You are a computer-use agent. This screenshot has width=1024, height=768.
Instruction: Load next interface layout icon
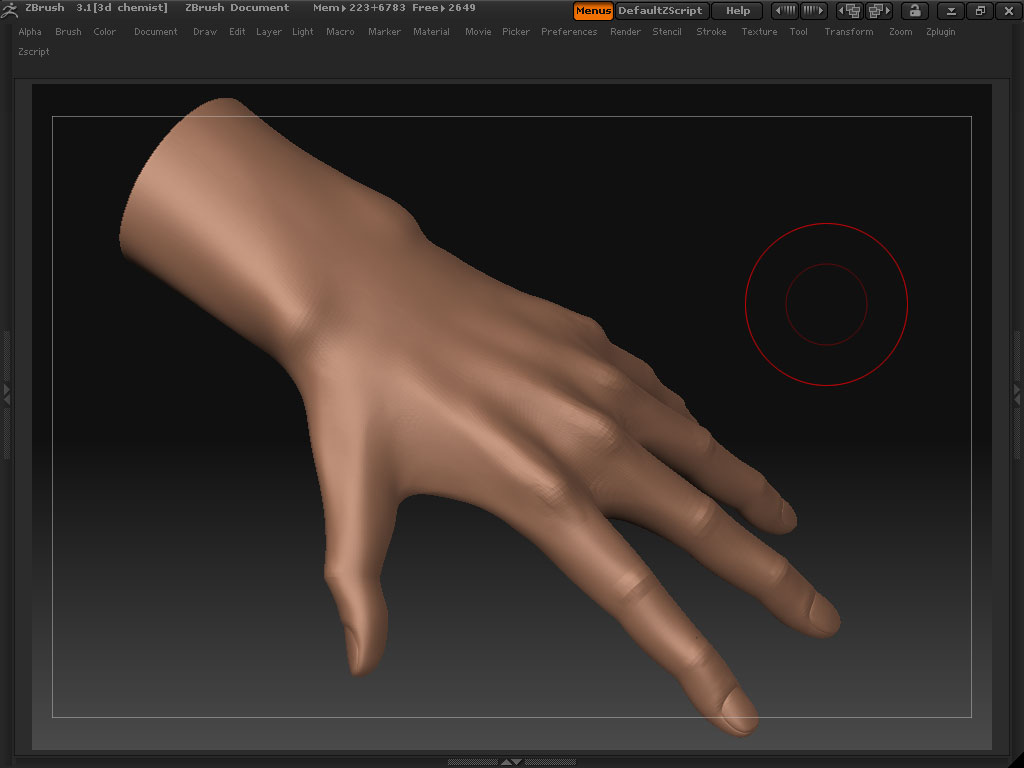pos(879,10)
